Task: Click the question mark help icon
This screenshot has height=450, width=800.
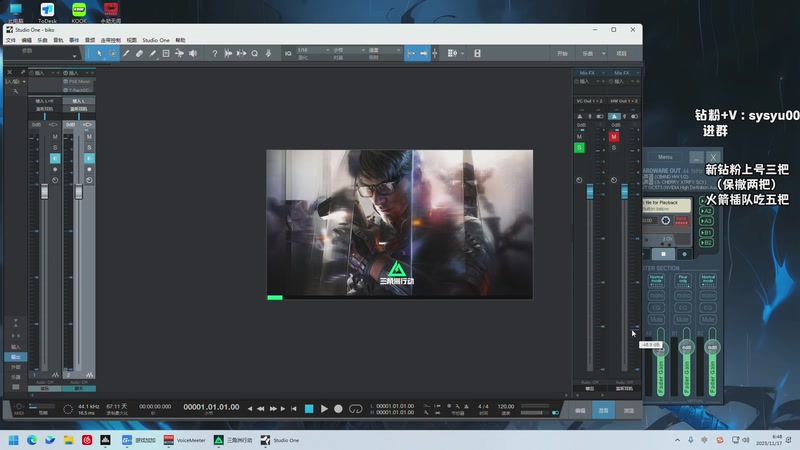Action: tap(214, 53)
